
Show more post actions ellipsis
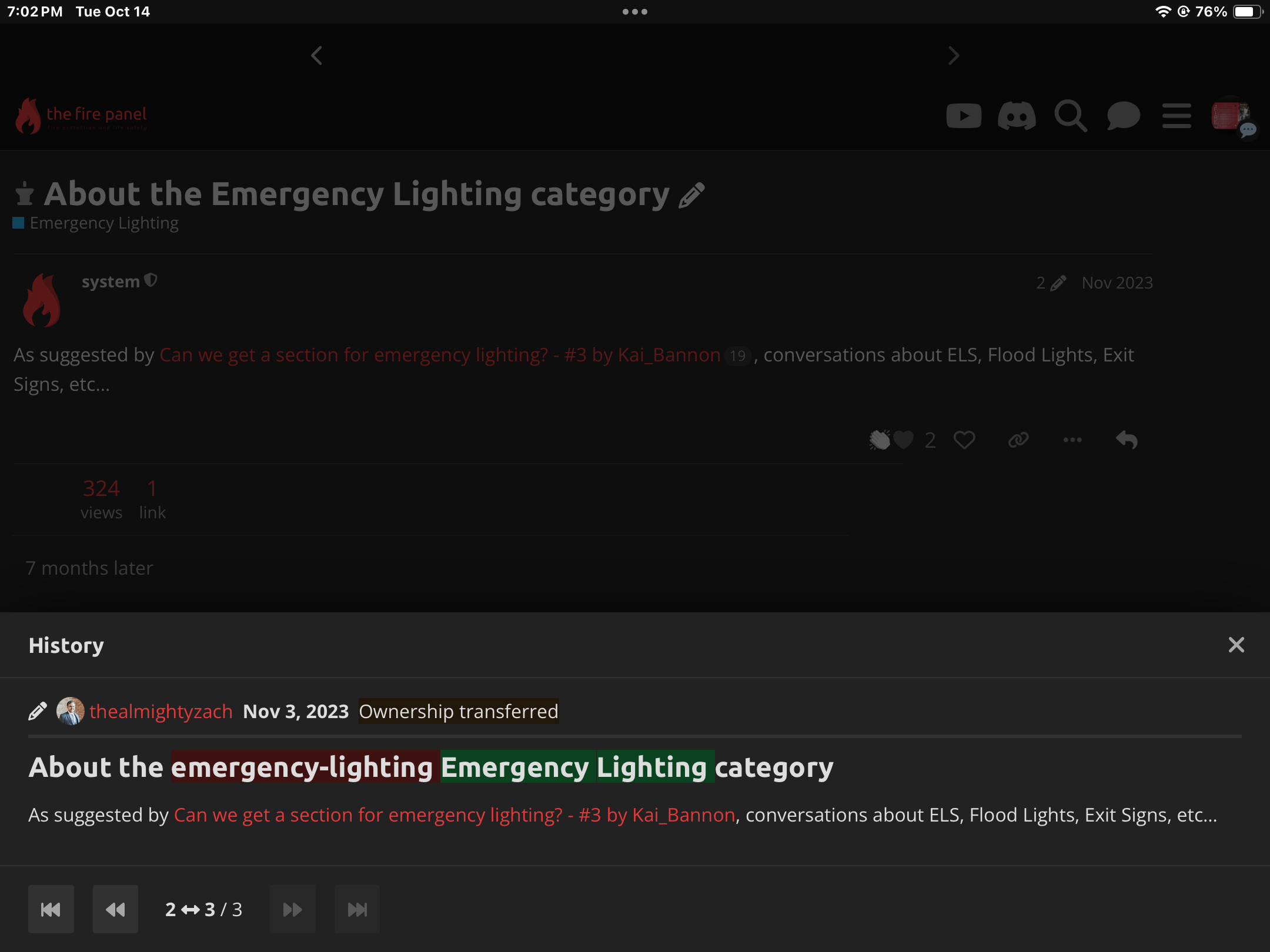coord(1072,440)
